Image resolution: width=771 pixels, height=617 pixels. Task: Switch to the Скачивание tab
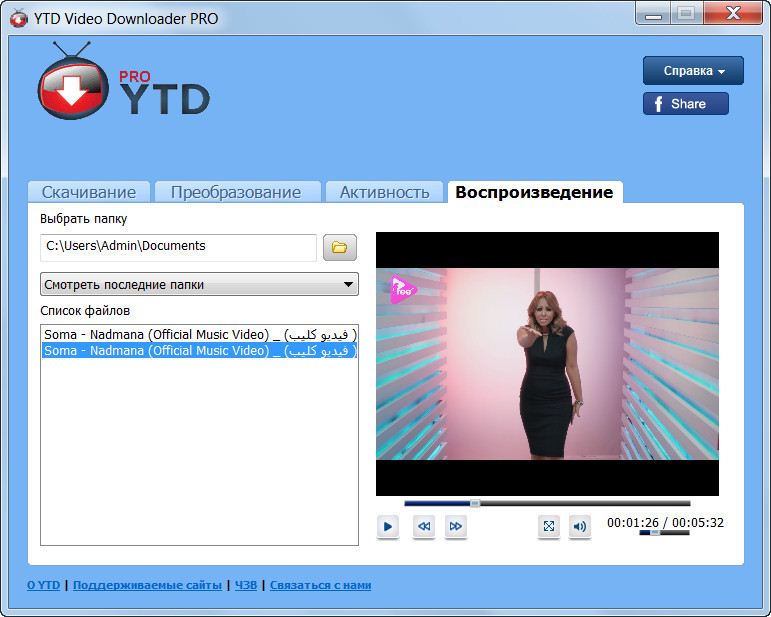89,192
